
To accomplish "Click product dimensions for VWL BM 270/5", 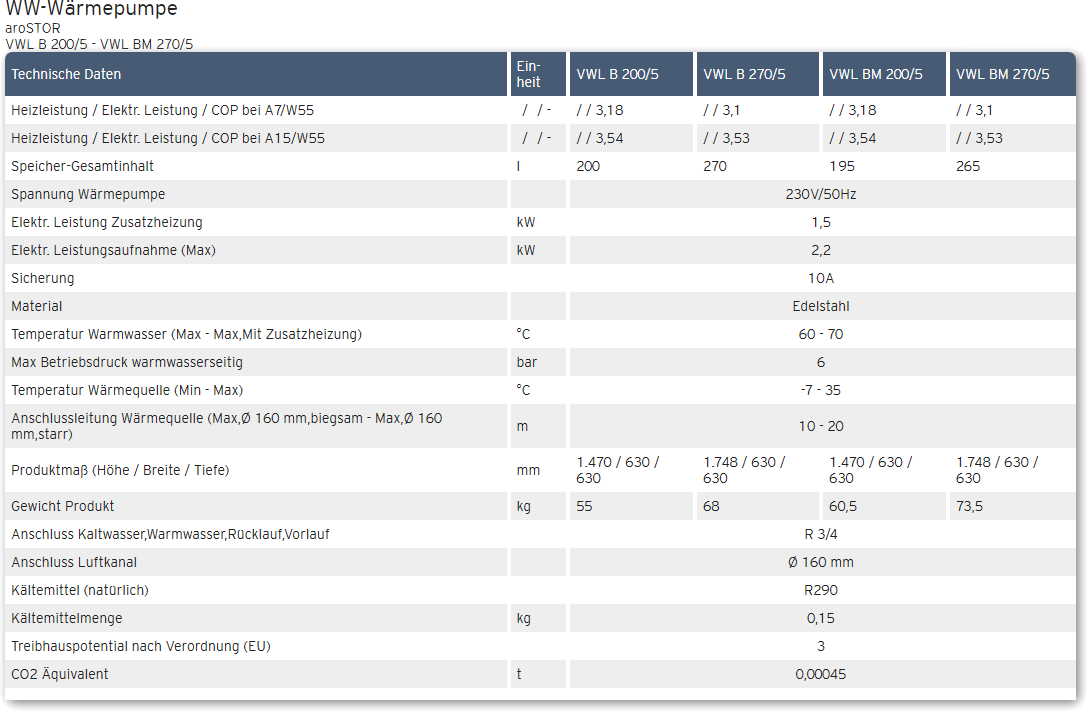I will point(997,470).
